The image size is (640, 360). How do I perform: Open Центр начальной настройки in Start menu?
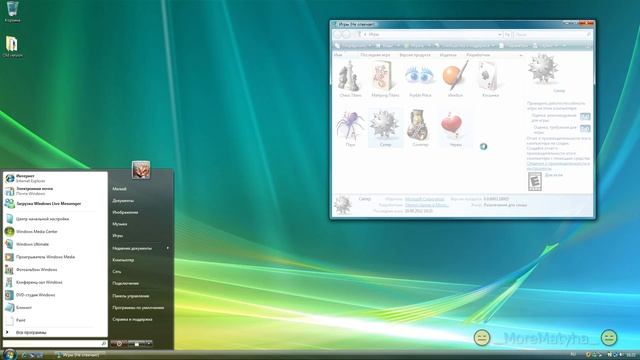(x=55, y=219)
